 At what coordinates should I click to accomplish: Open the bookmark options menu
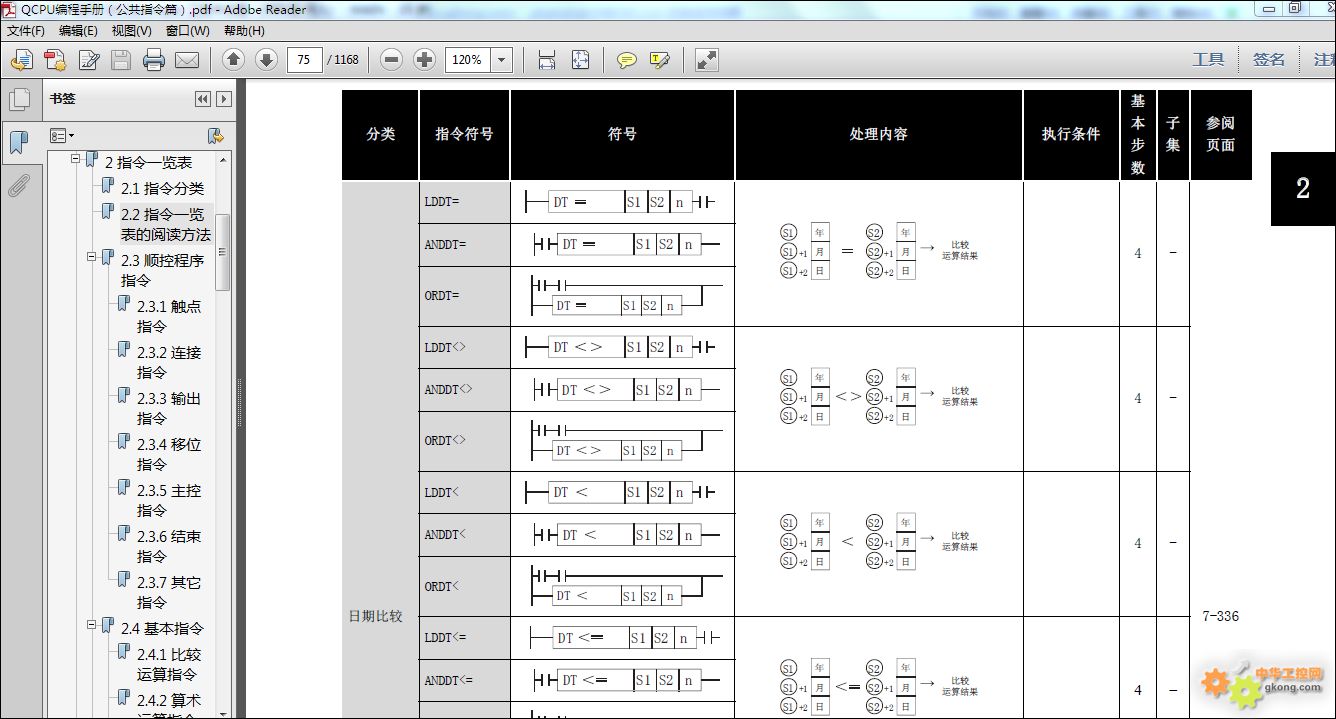[62, 135]
